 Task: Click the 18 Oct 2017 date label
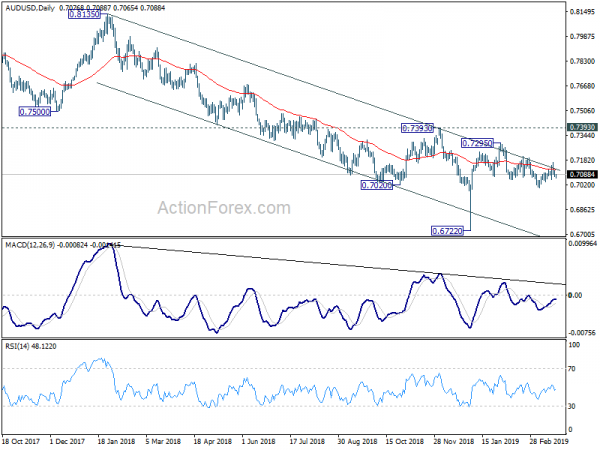(x=21, y=441)
